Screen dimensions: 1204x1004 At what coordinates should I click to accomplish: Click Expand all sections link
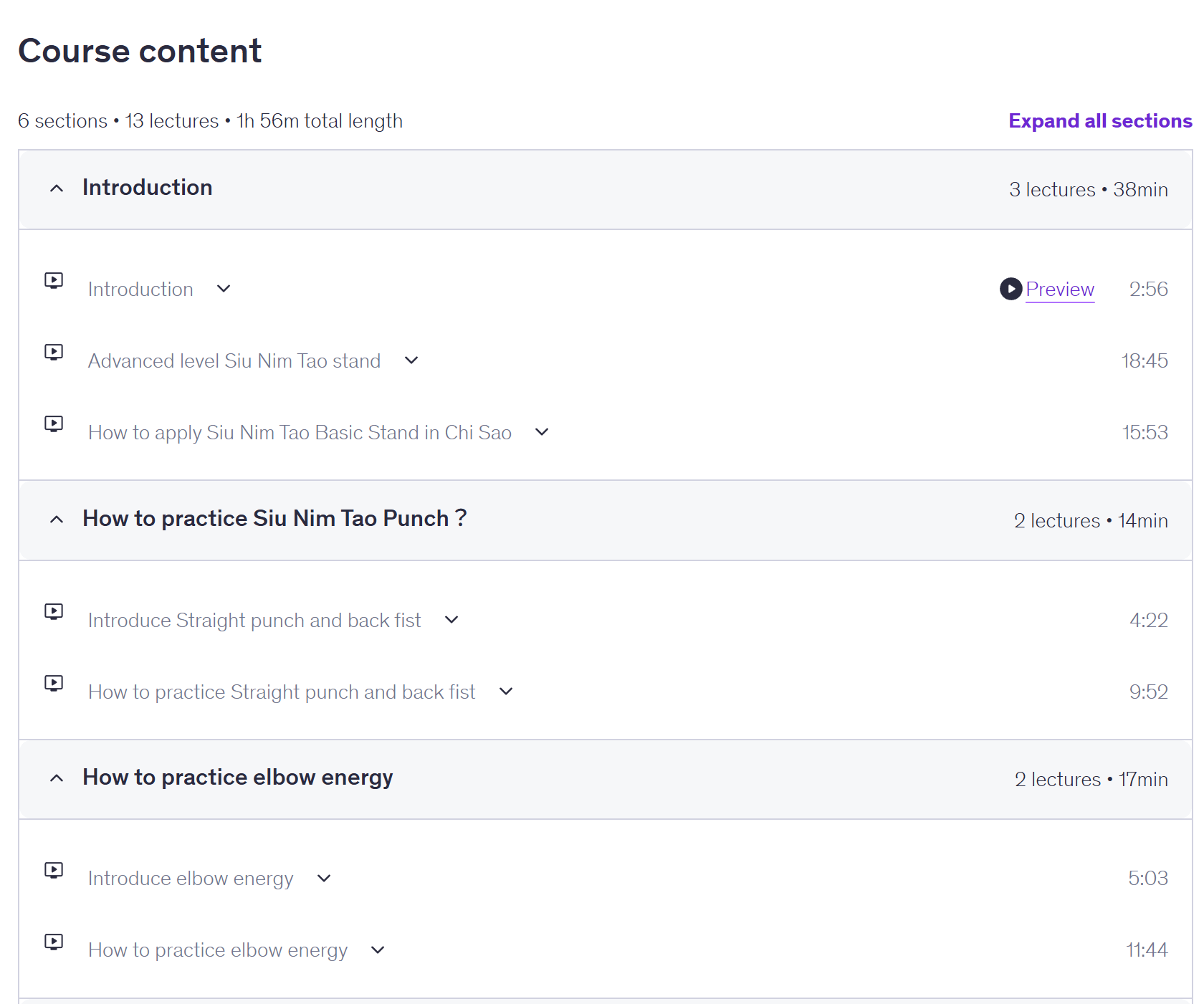pyautogui.click(x=1100, y=121)
